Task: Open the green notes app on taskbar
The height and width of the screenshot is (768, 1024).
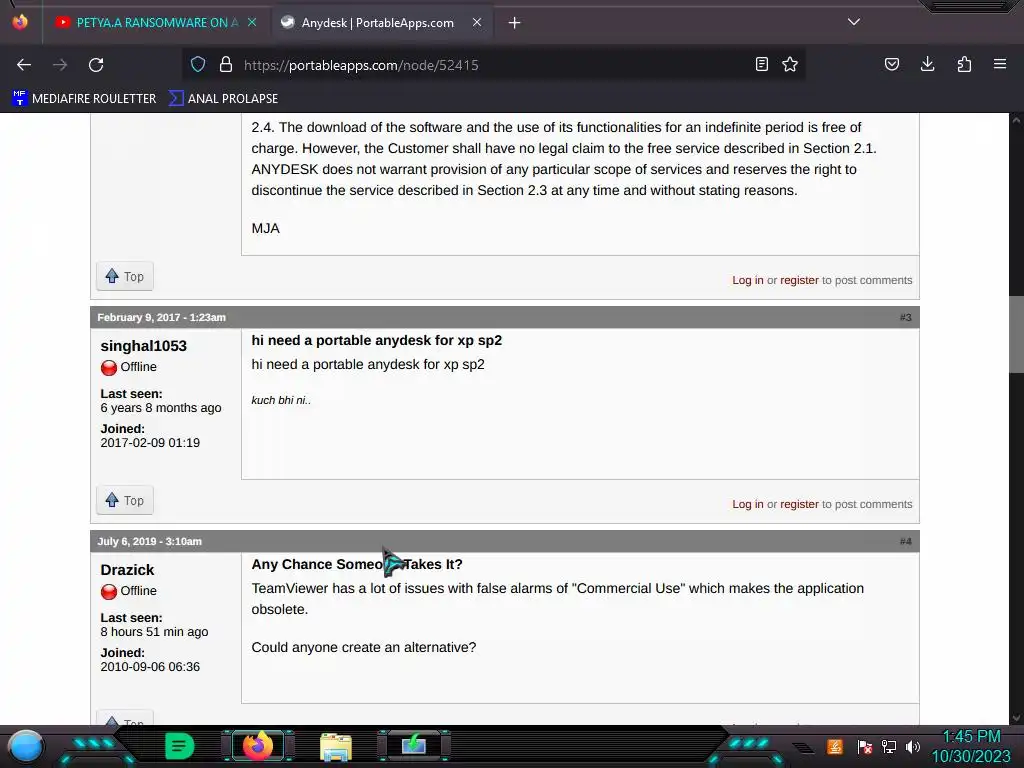Action: pyautogui.click(x=180, y=746)
